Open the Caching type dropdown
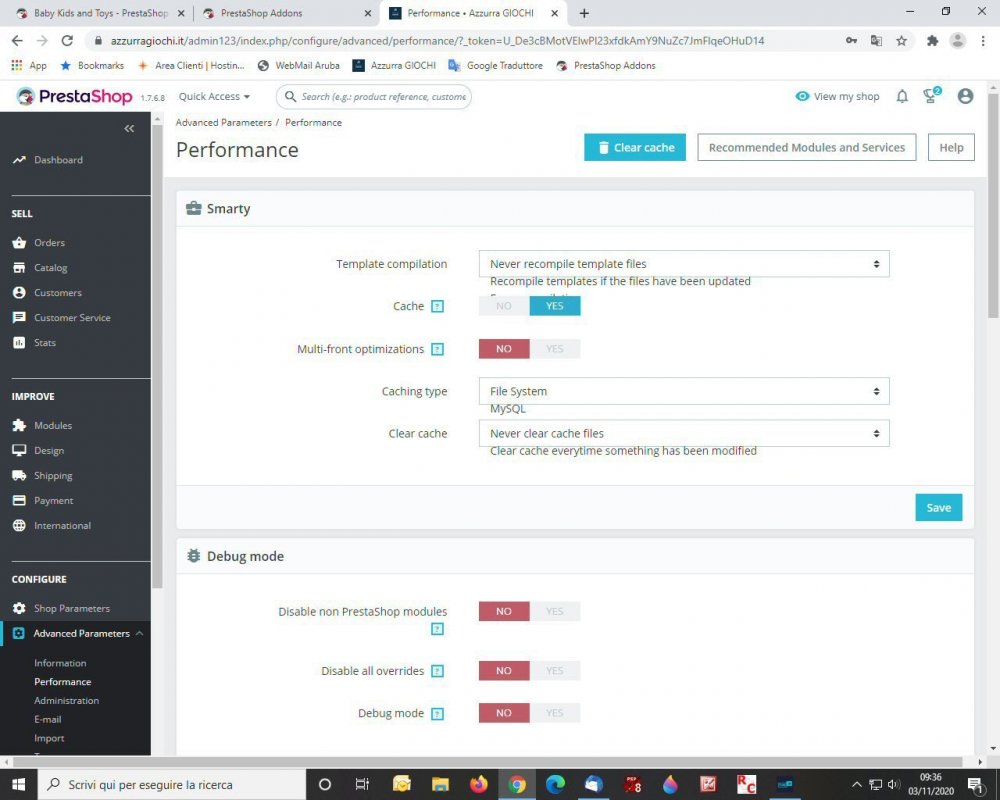This screenshot has width=1000, height=800. 683,391
